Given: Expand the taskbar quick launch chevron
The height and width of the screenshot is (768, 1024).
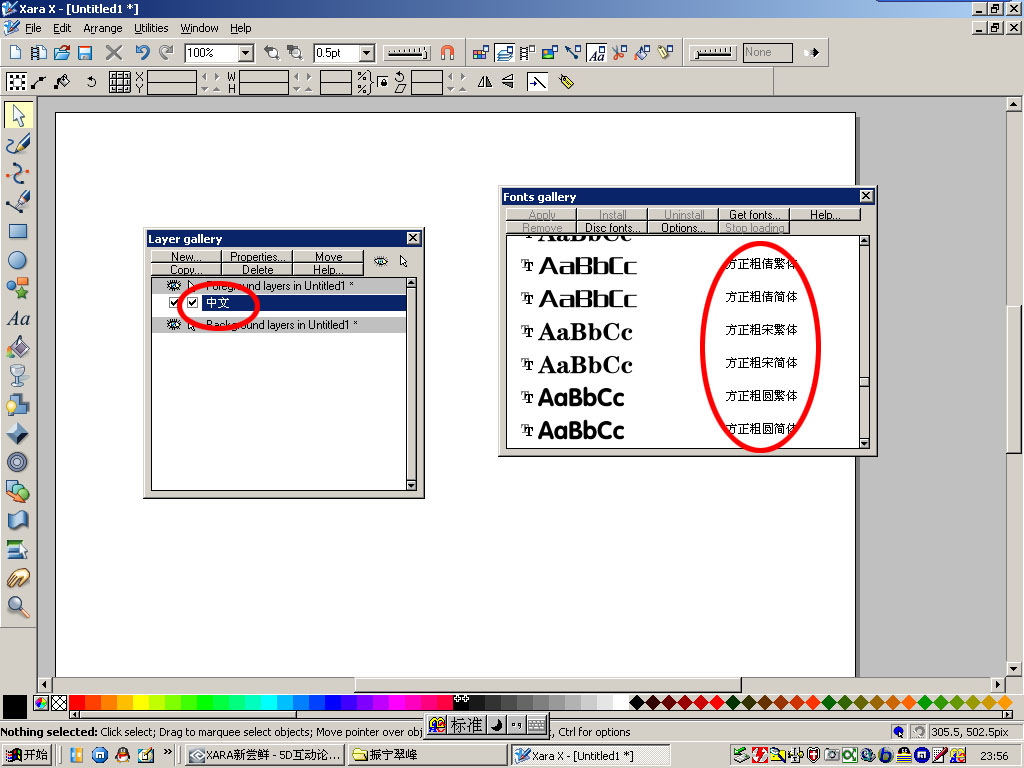Looking at the screenshot, I should point(168,752).
